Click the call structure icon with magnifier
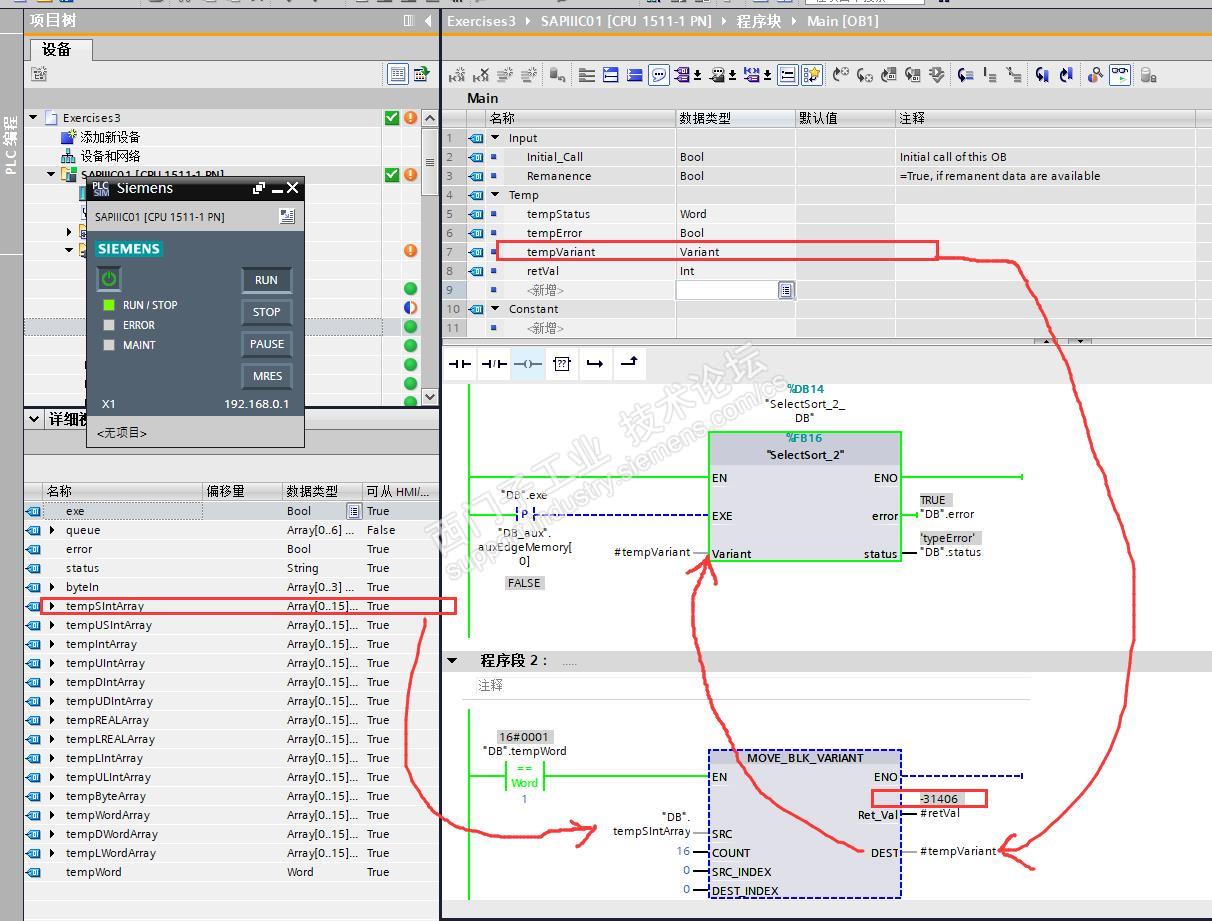The height and width of the screenshot is (921, 1212). tap(1096, 75)
